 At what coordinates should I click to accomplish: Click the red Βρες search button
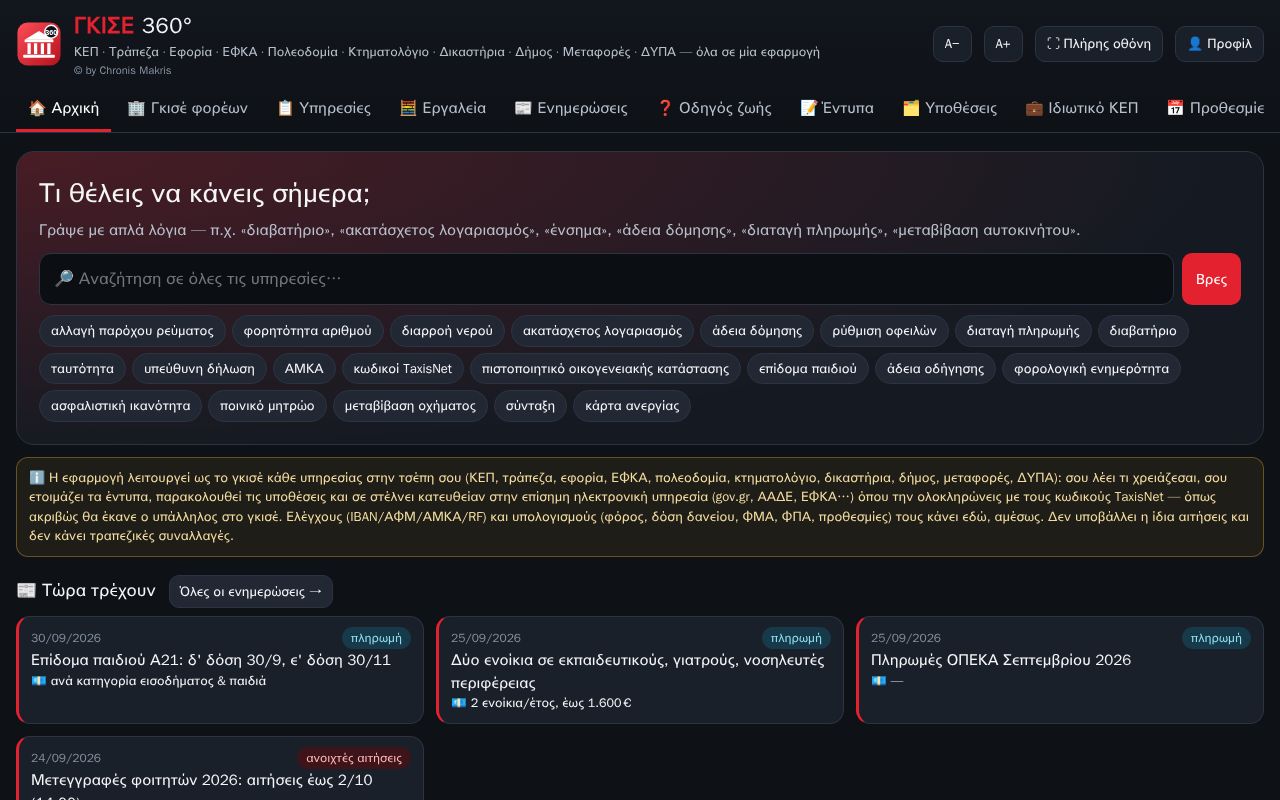pyautogui.click(x=1211, y=279)
